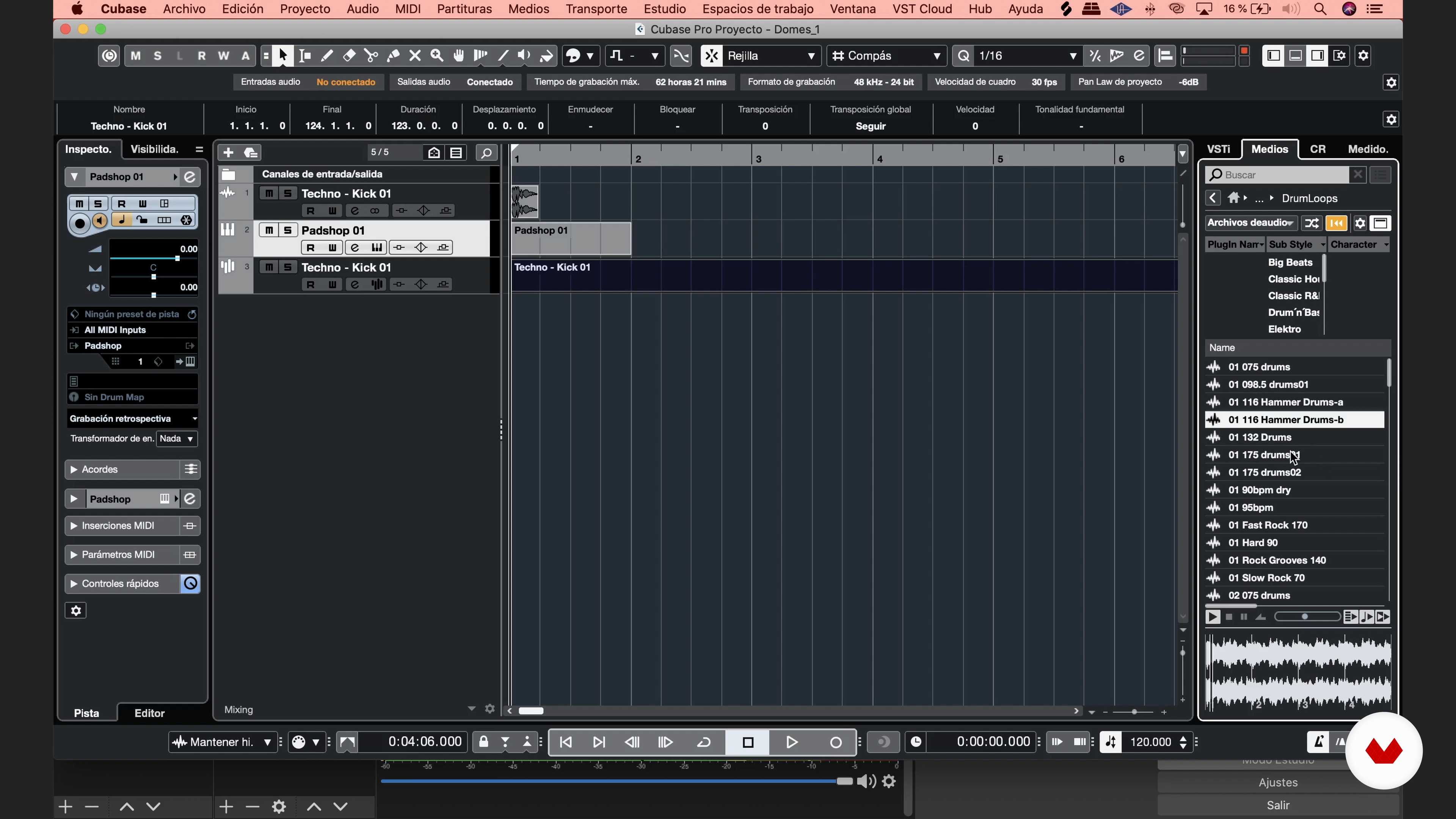The height and width of the screenshot is (819, 1456).
Task: Open Media Bay attribute filter settings gear
Action: click(1360, 223)
